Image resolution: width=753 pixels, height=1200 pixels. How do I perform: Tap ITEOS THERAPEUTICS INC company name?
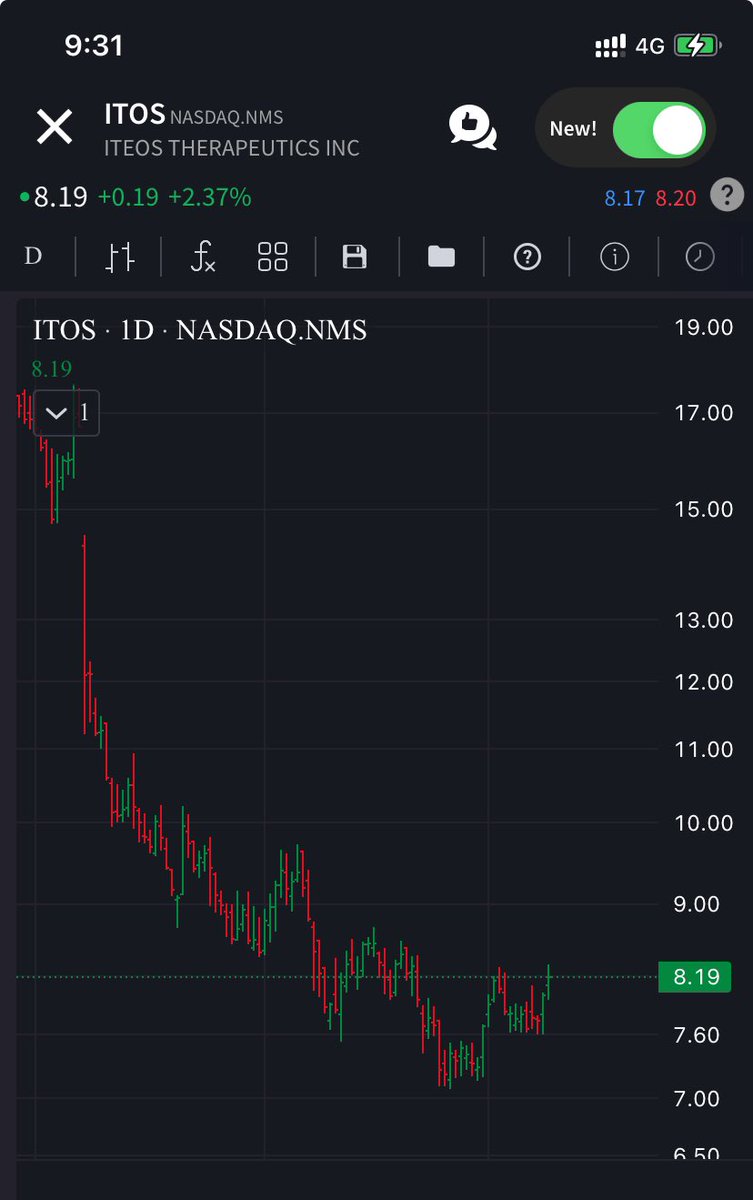[232, 148]
